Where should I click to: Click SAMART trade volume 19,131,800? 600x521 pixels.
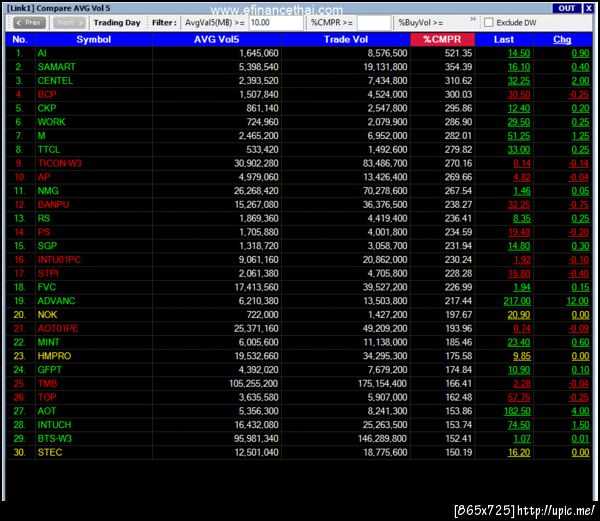tap(385, 67)
